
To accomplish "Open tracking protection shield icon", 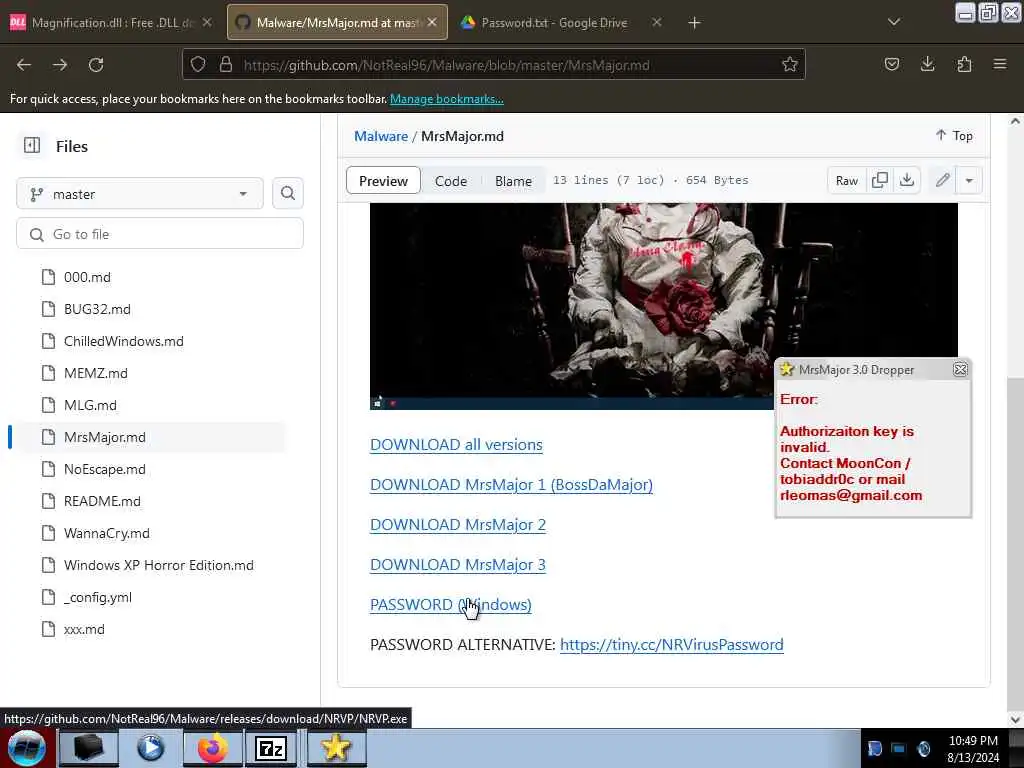I will (x=198, y=65).
